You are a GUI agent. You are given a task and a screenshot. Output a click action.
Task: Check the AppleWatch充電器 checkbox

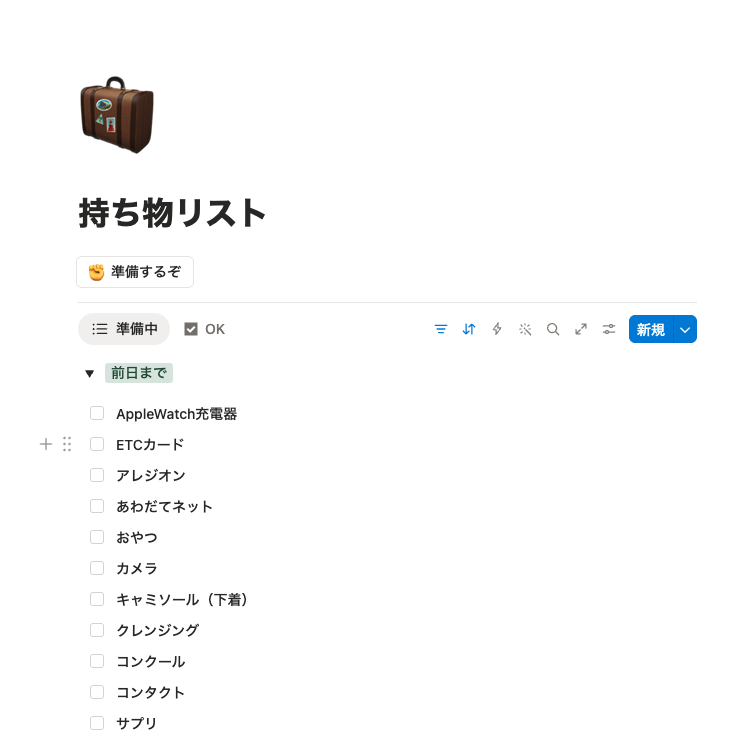pos(97,413)
